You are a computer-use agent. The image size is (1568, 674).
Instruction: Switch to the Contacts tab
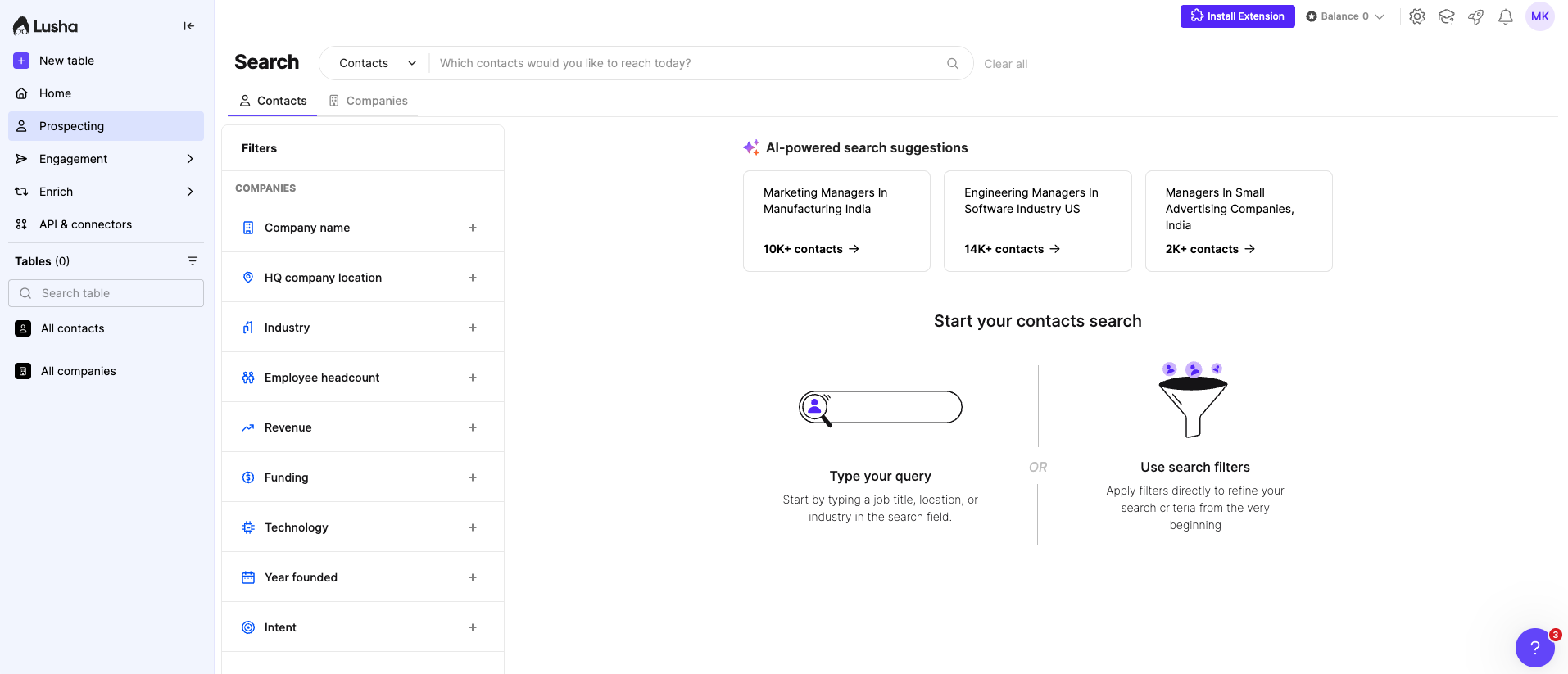[273, 101]
